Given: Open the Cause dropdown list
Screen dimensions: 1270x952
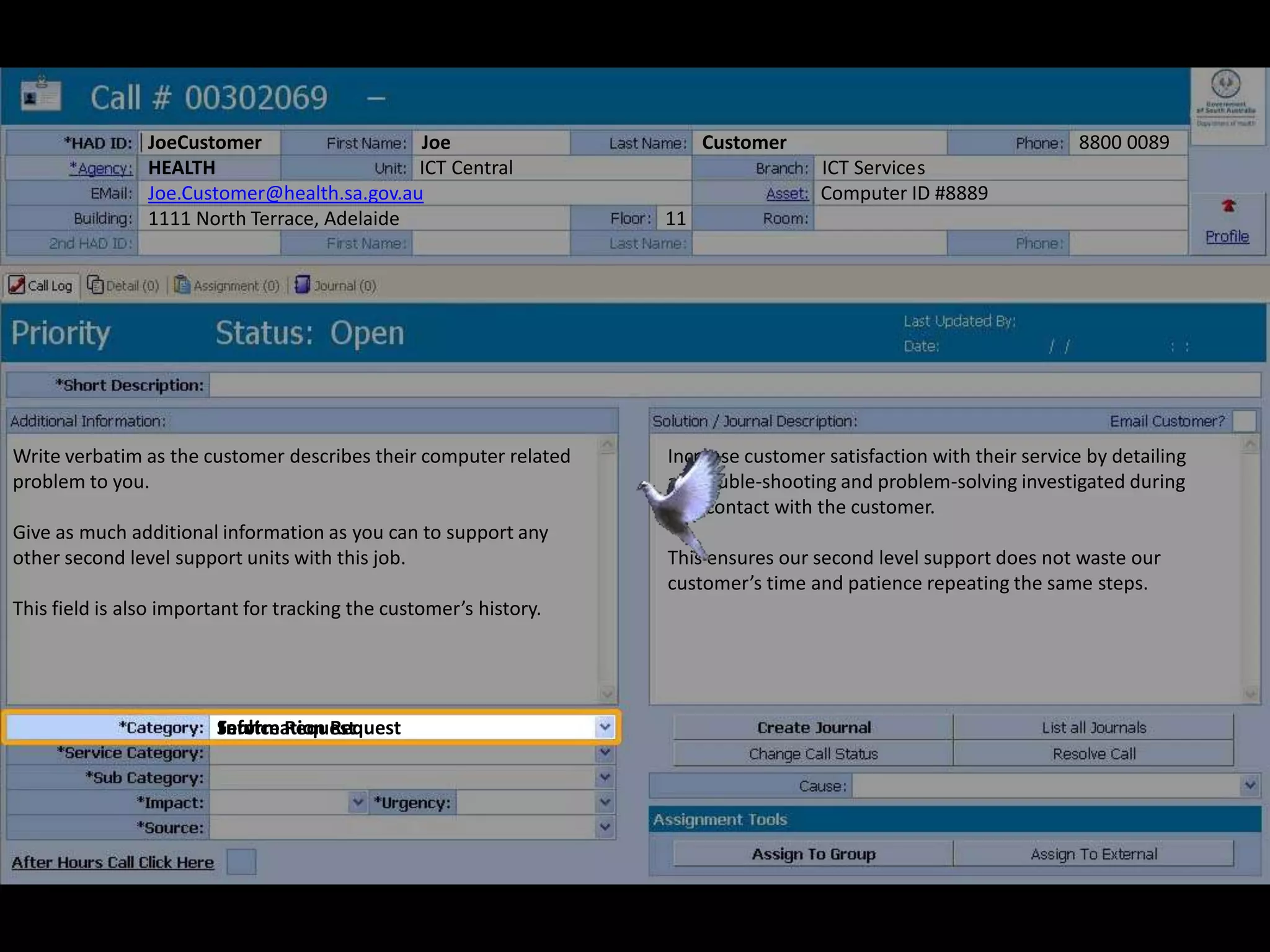Looking at the screenshot, I should (1250, 786).
